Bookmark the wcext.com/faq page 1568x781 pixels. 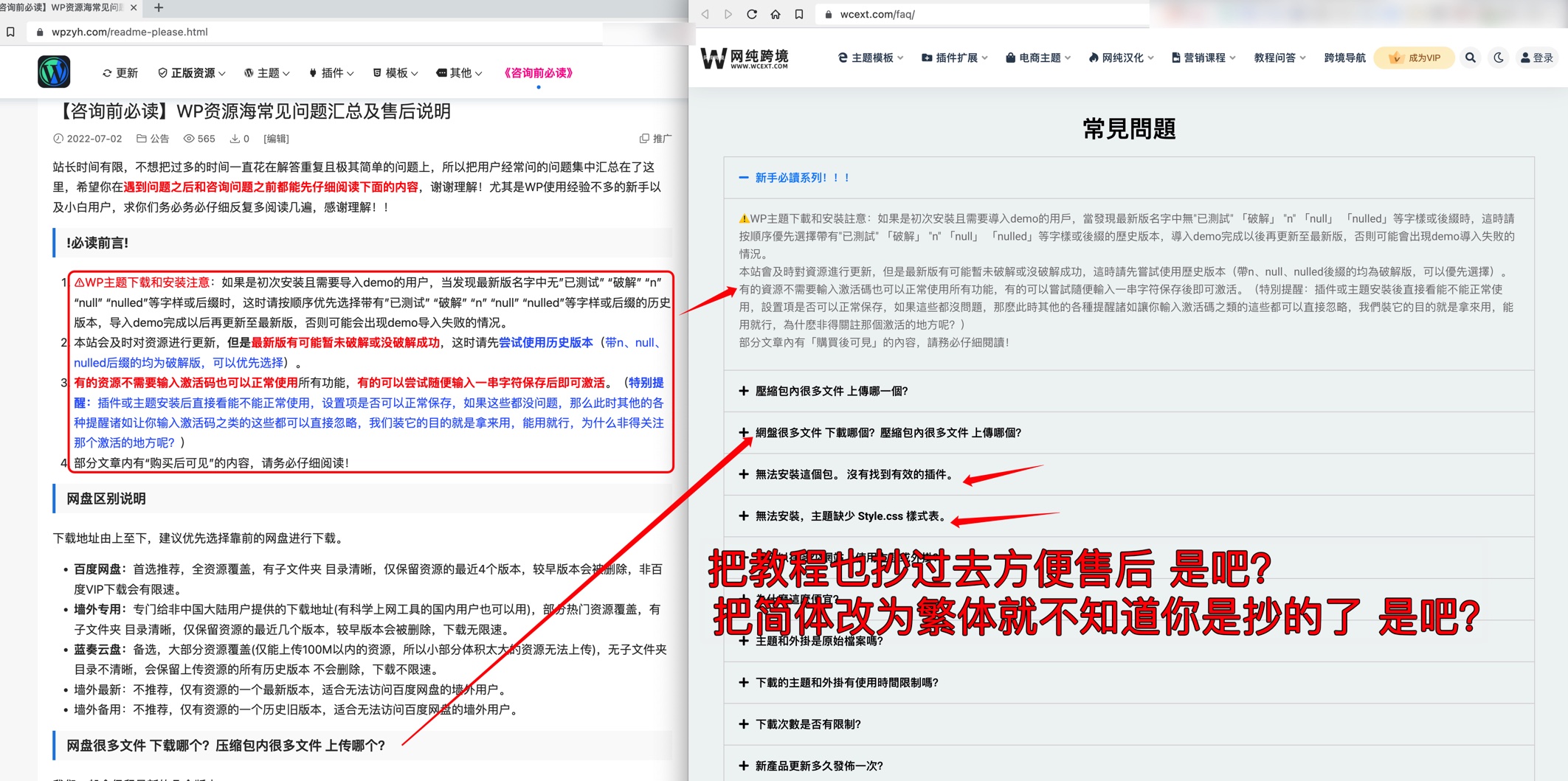pos(799,14)
